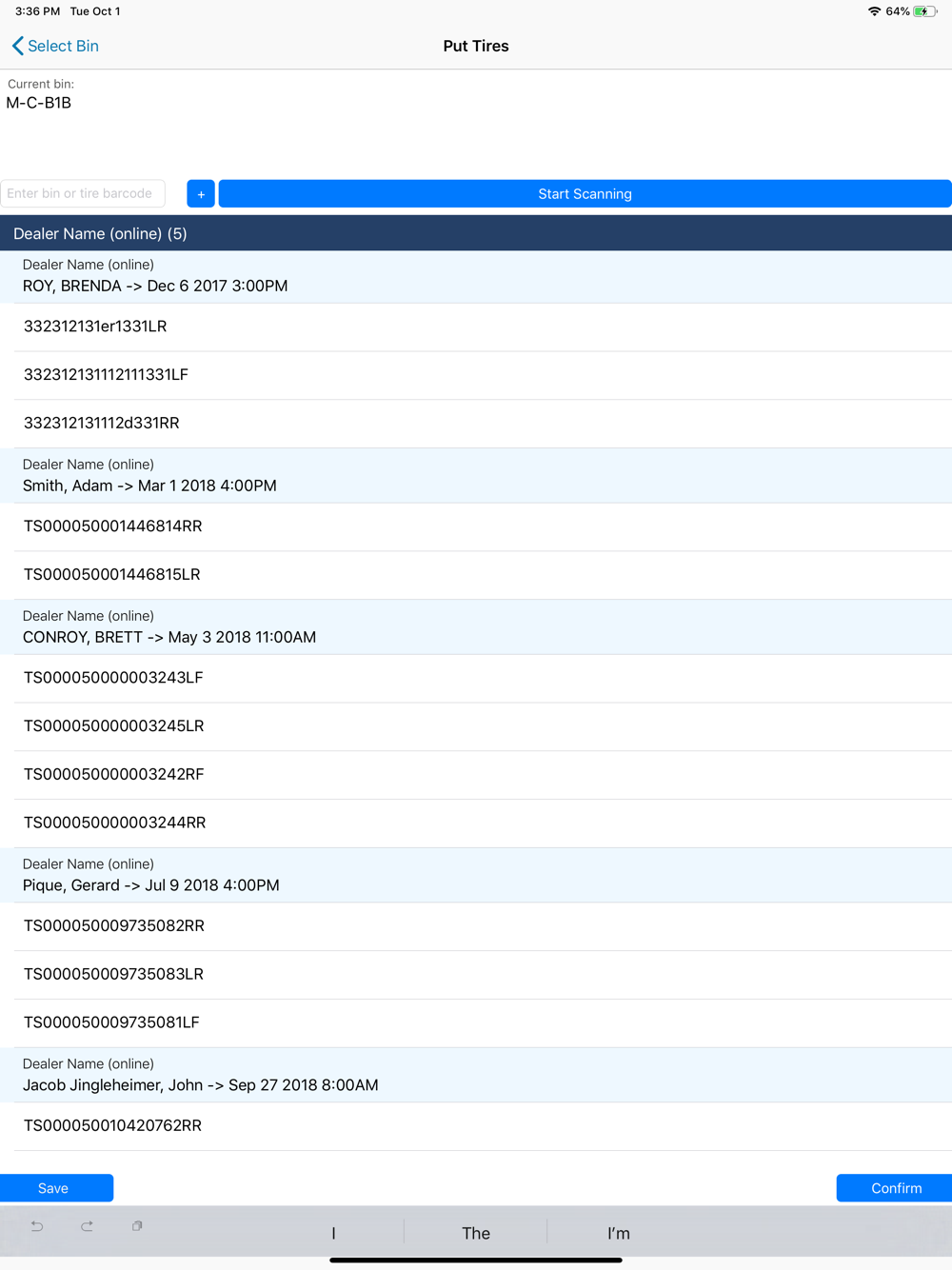
Task: Select tire TS000050009735083LR
Action: click(476, 975)
